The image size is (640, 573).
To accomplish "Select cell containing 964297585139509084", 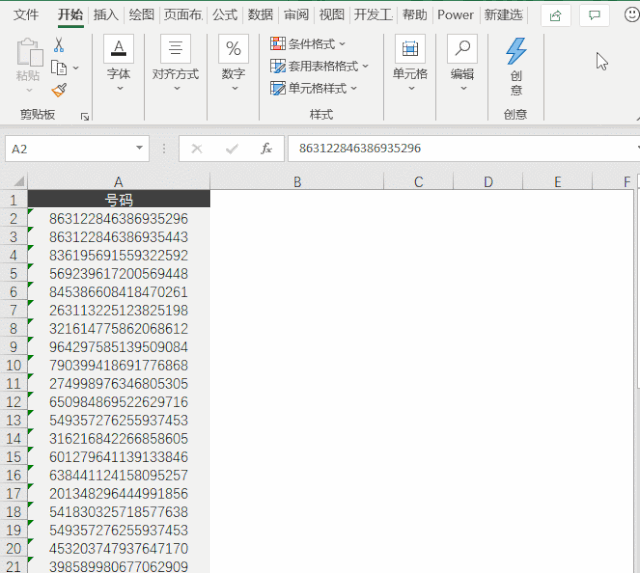I will tap(119, 347).
